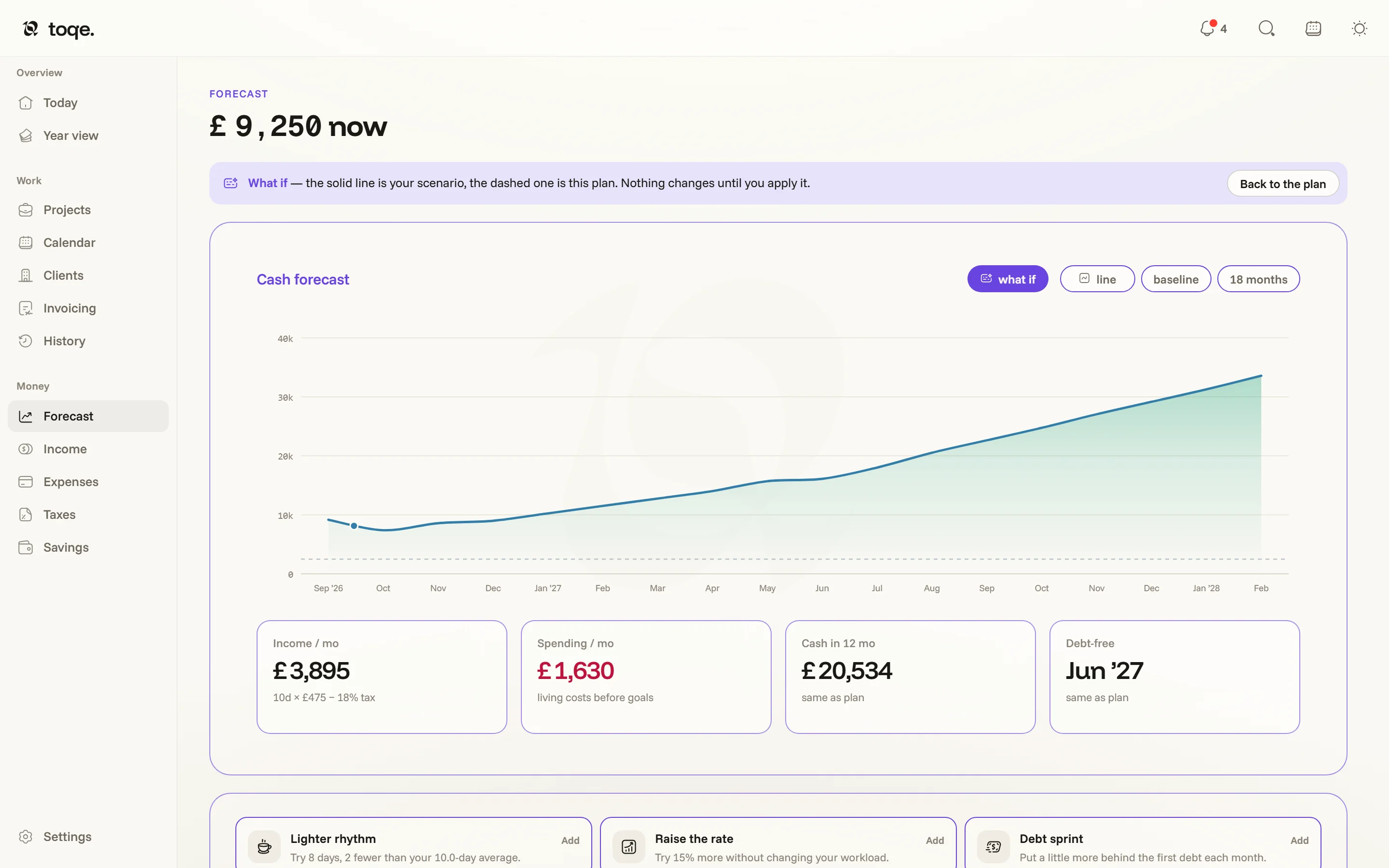
Task: Open Projects section
Action: (x=88, y=210)
